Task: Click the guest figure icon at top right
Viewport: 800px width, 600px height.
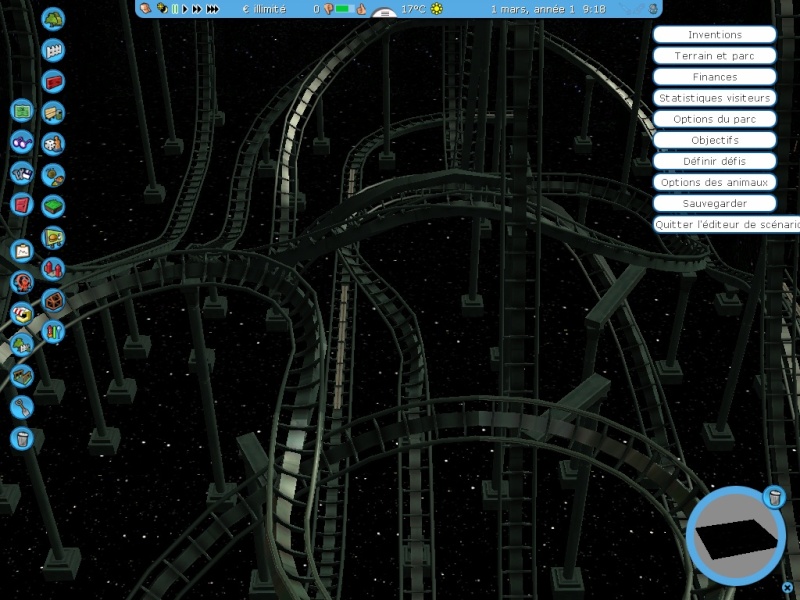Action: [x=653, y=8]
